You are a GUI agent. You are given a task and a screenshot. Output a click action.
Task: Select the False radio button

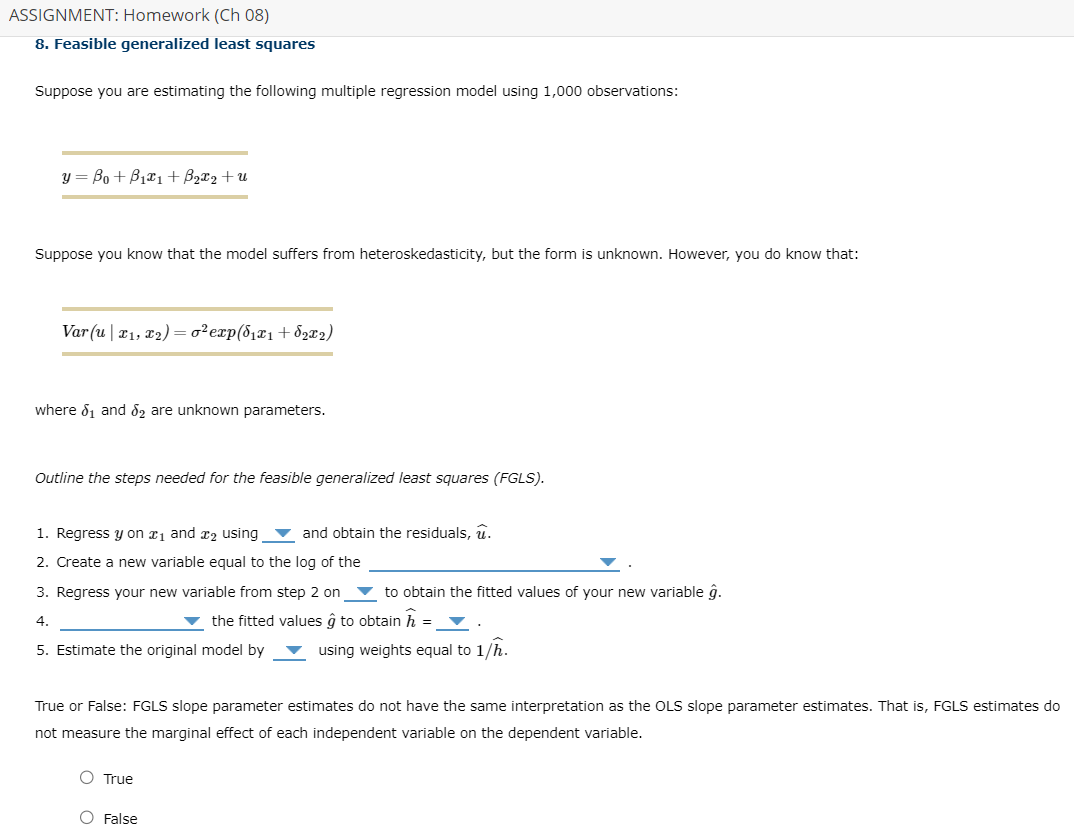pyautogui.click(x=87, y=817)
